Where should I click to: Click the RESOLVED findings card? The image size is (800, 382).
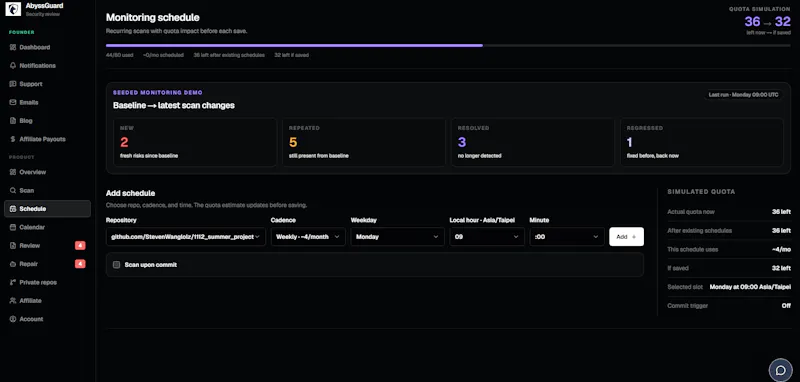click(533, 142)
